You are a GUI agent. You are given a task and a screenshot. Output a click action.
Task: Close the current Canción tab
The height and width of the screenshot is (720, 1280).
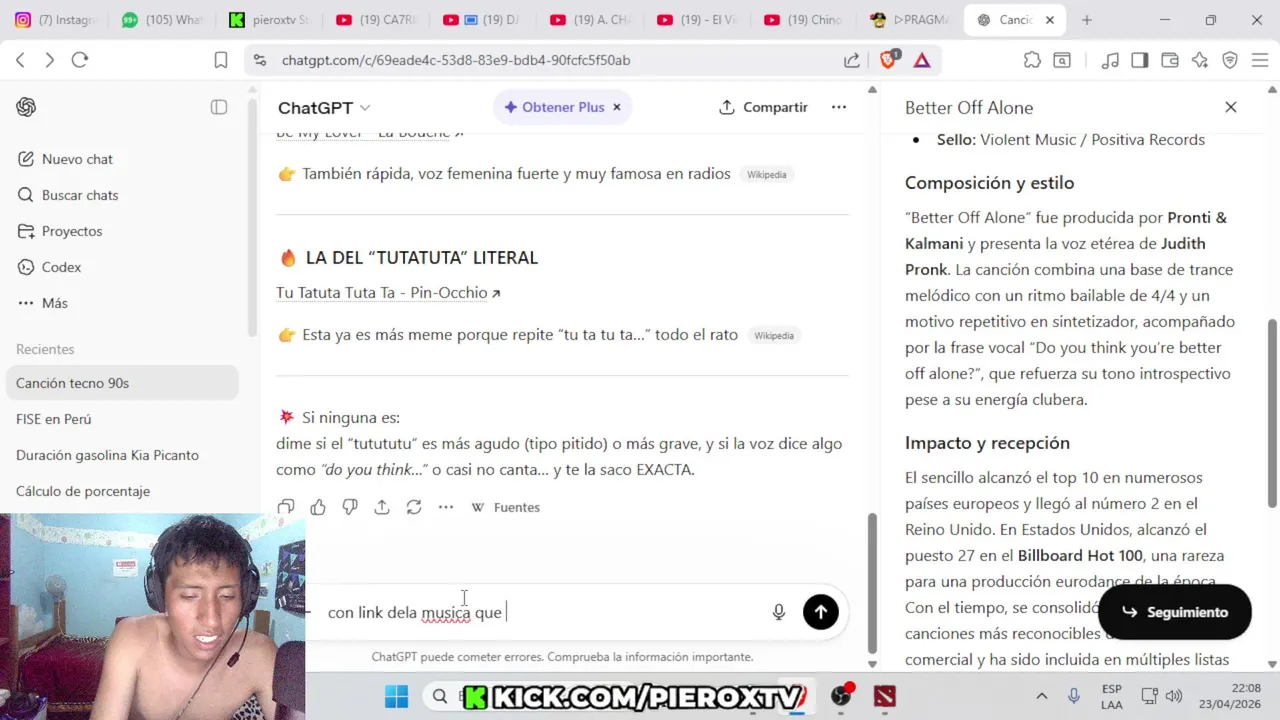(1049, 20)
